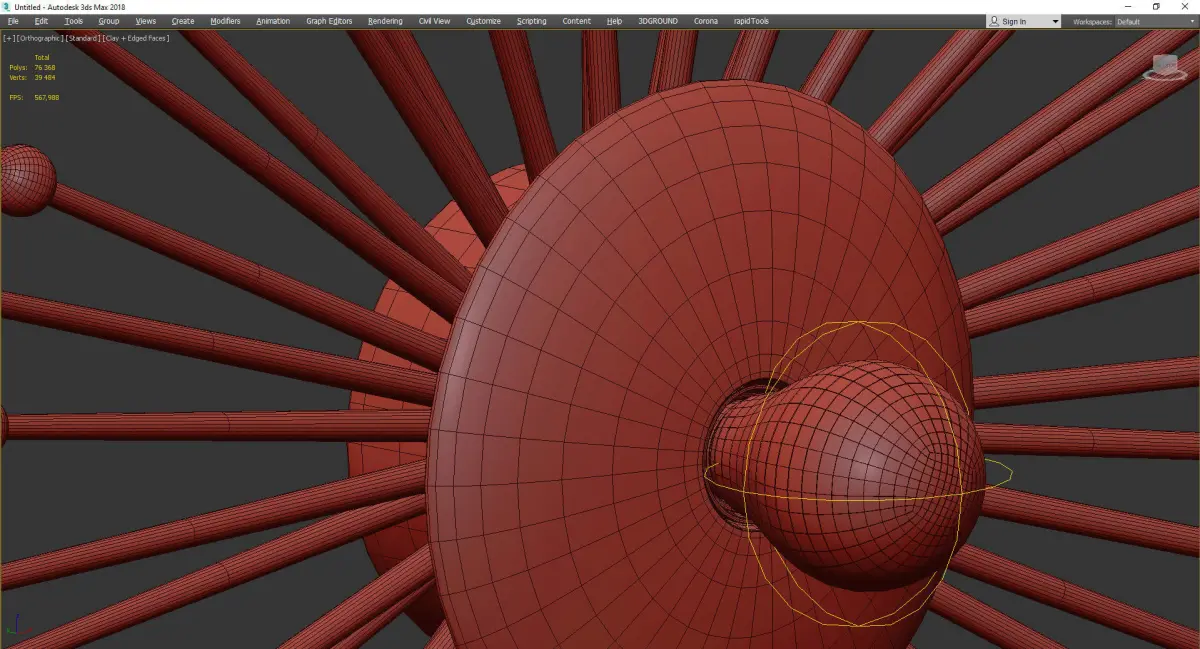Click the 3ds Max application icon
Image resolution: width=1200 pixels, height=649 pixels.
(6, 6)
